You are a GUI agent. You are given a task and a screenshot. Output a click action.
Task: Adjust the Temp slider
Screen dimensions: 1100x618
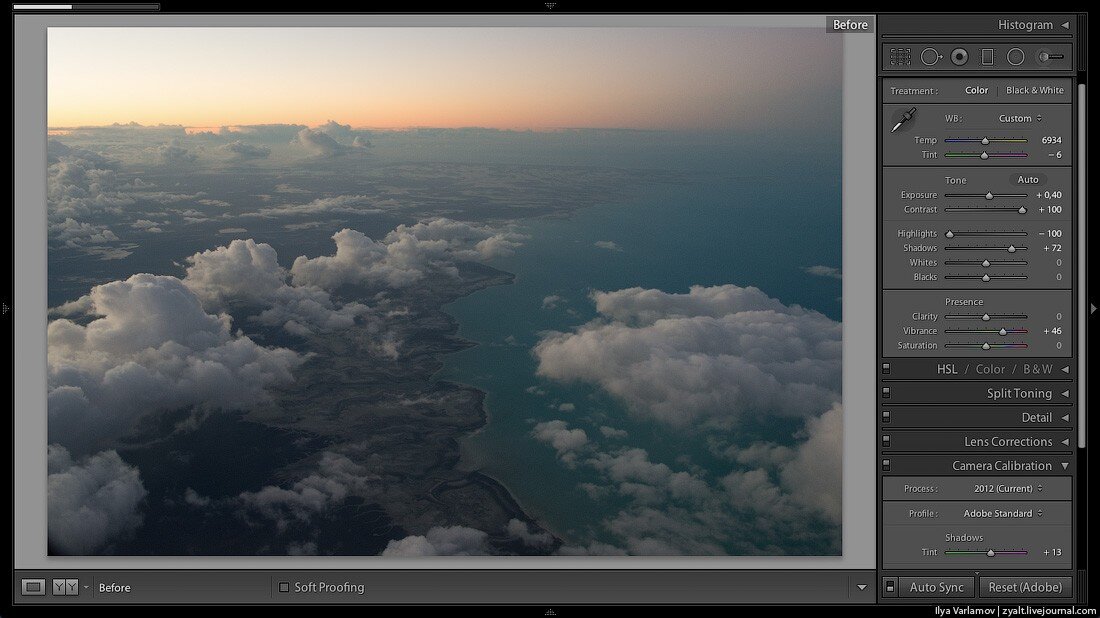986,140
